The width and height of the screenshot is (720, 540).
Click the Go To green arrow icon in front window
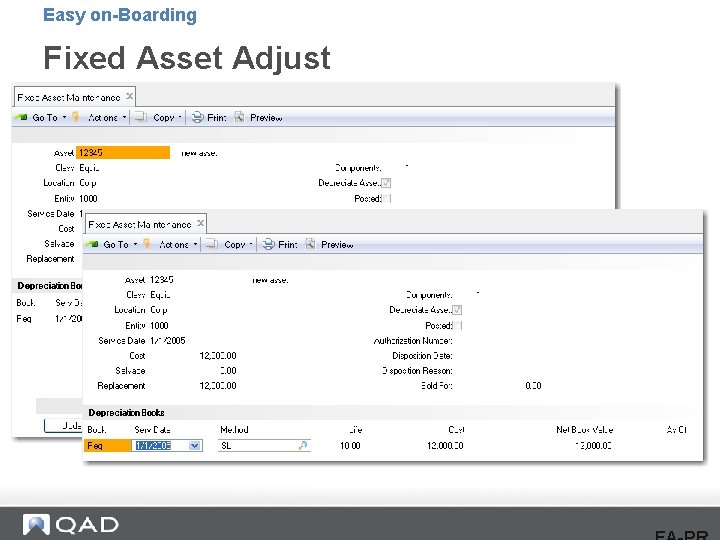[92, 244]
